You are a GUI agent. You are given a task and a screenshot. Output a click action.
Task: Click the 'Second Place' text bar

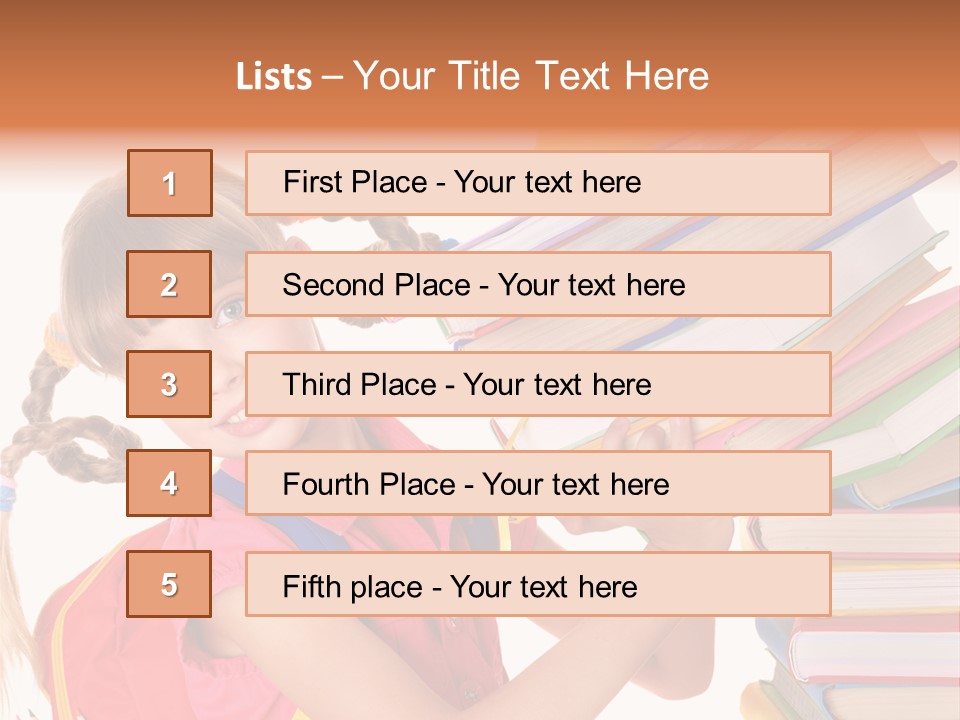point(538,284)
